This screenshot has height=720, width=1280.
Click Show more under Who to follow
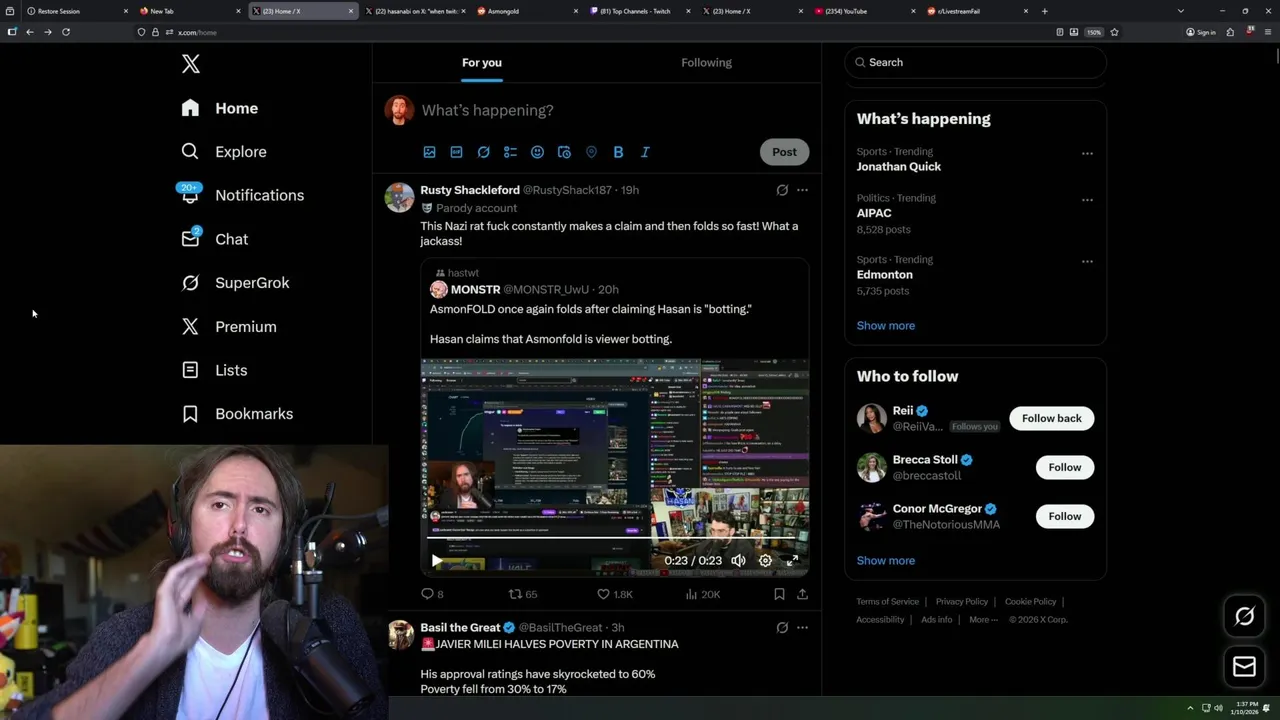click(x=886, y=561)
